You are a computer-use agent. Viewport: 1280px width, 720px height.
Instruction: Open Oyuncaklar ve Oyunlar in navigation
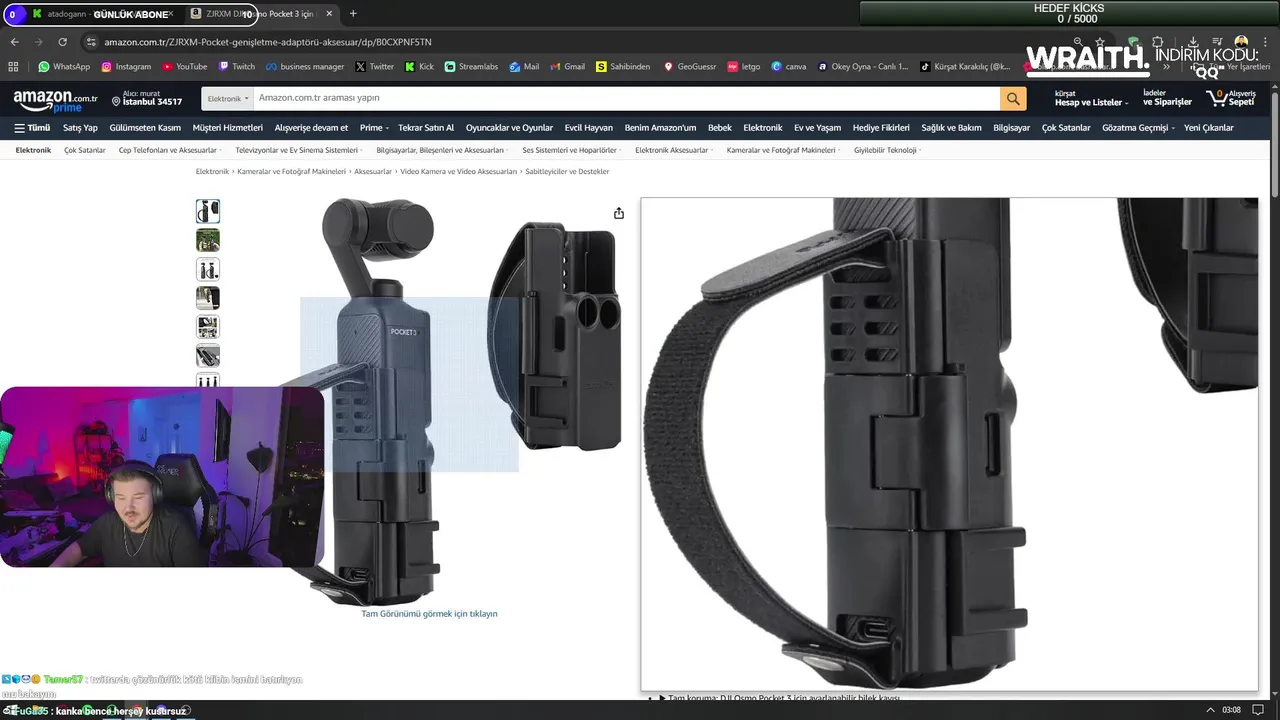pyautogui.click(x=509, y=128)
